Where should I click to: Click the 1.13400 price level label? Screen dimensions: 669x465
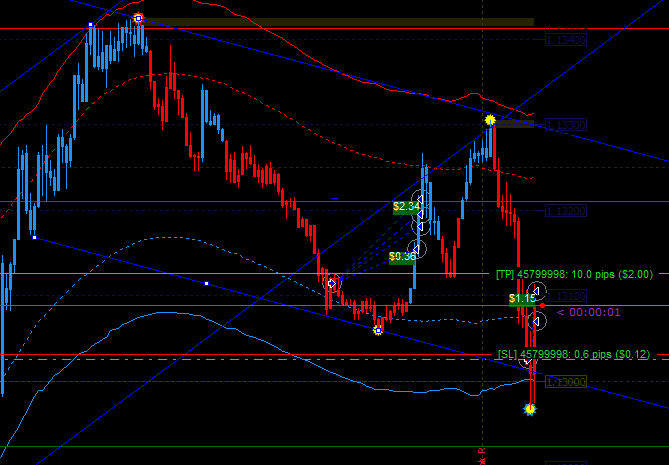pyautogui.click(x=566, y=40)
